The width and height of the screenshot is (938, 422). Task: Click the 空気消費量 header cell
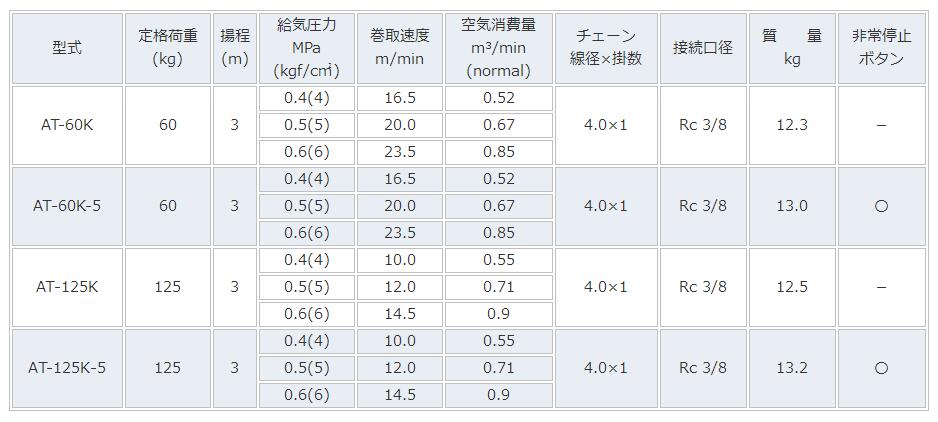(x=498, y=48)
